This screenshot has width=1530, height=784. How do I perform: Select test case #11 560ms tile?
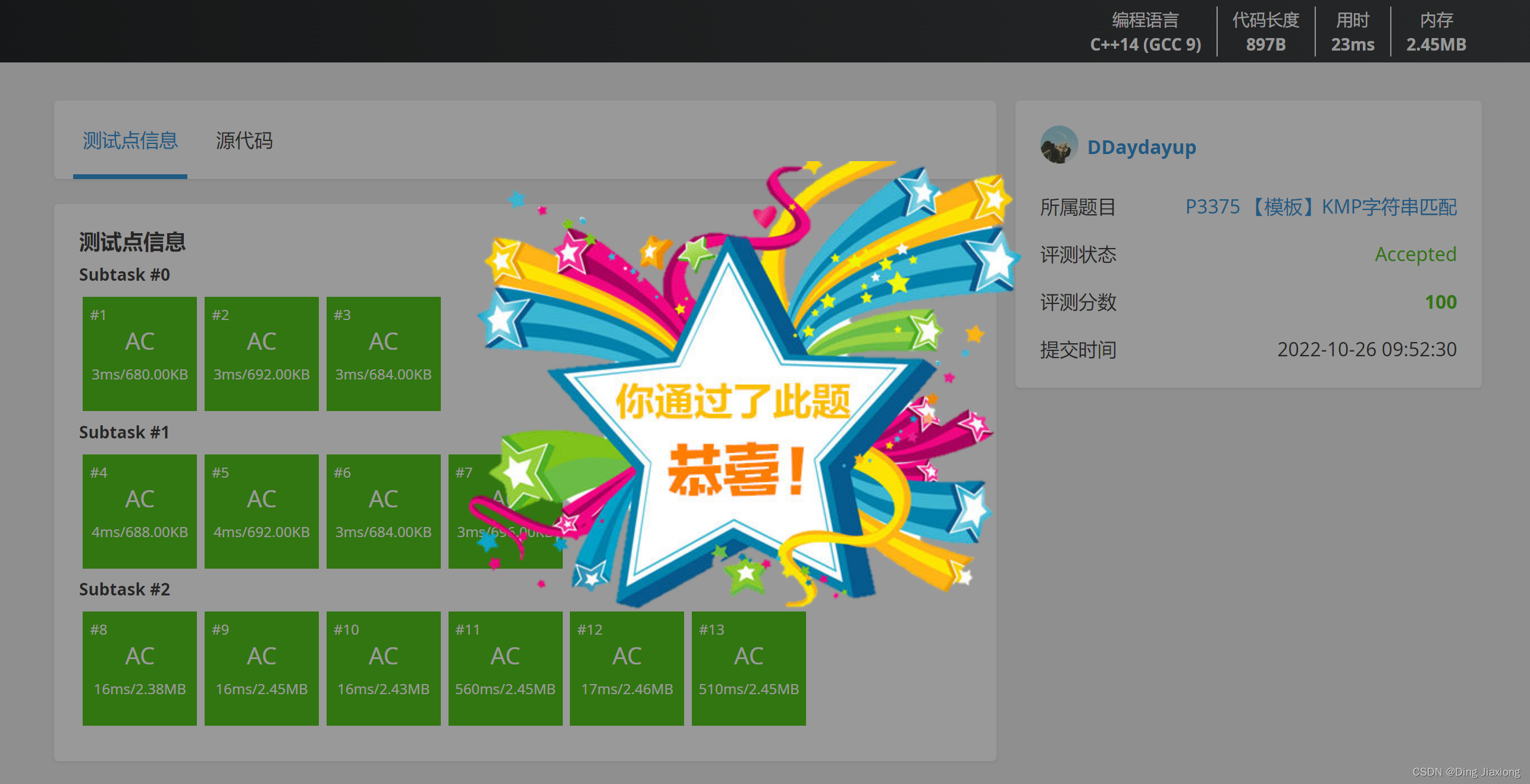[505, 669]
